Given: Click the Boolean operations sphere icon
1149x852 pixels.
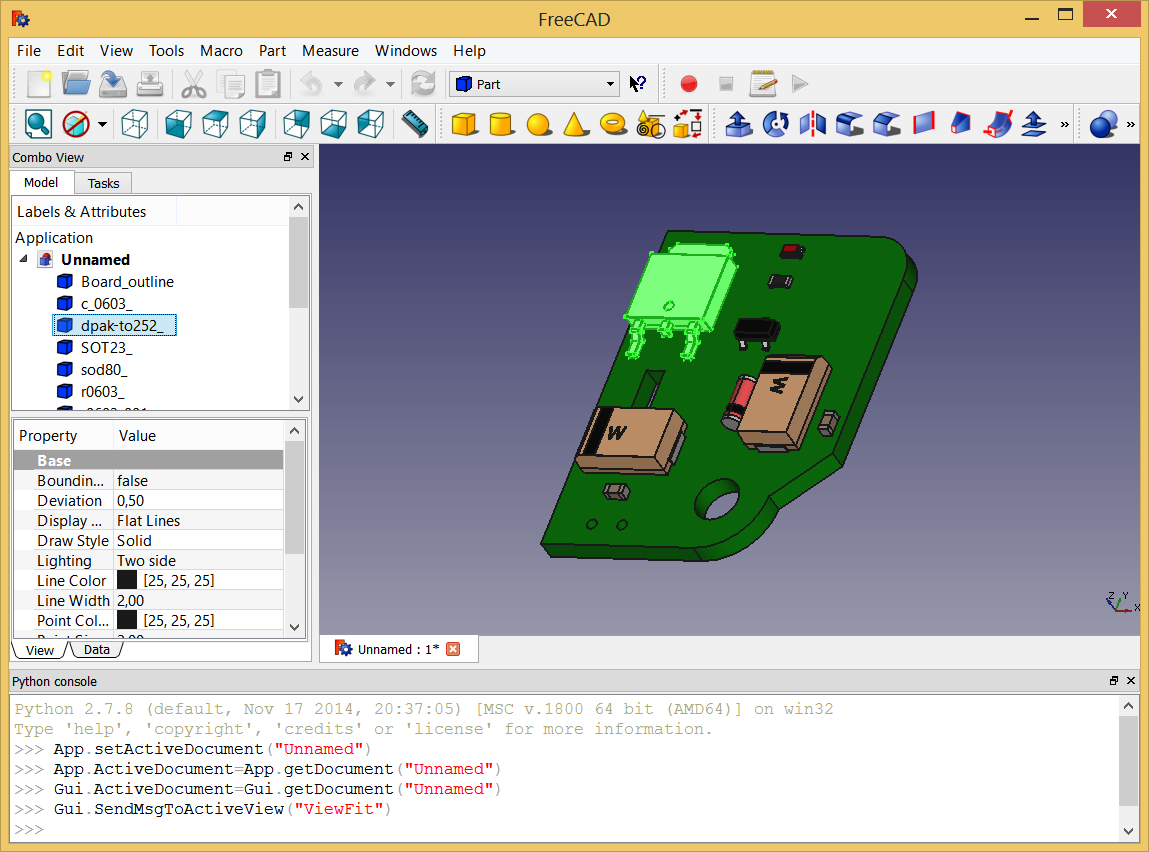Looking at the screenshot, I should point(1102,124).
